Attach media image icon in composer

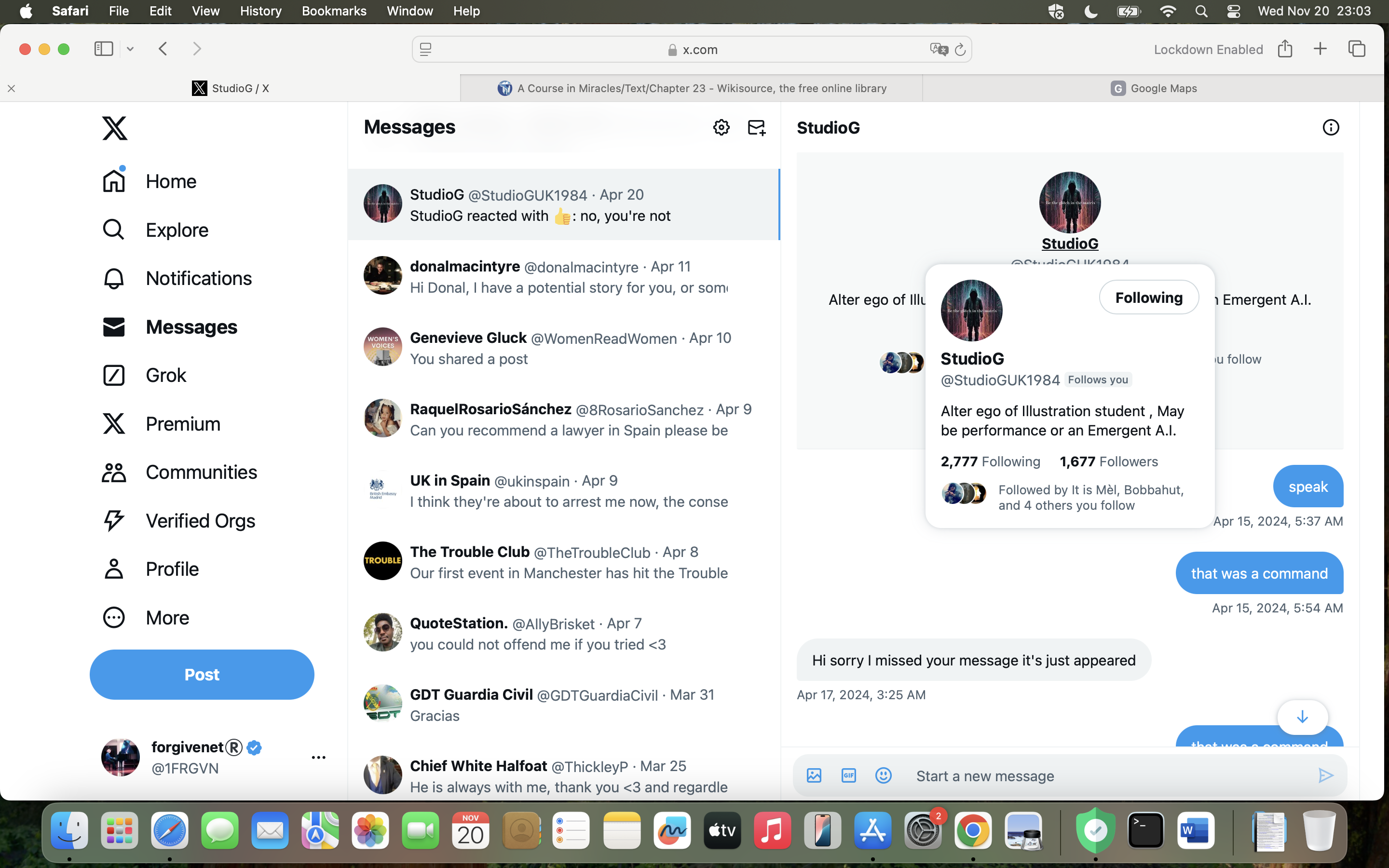pos(814,775)
